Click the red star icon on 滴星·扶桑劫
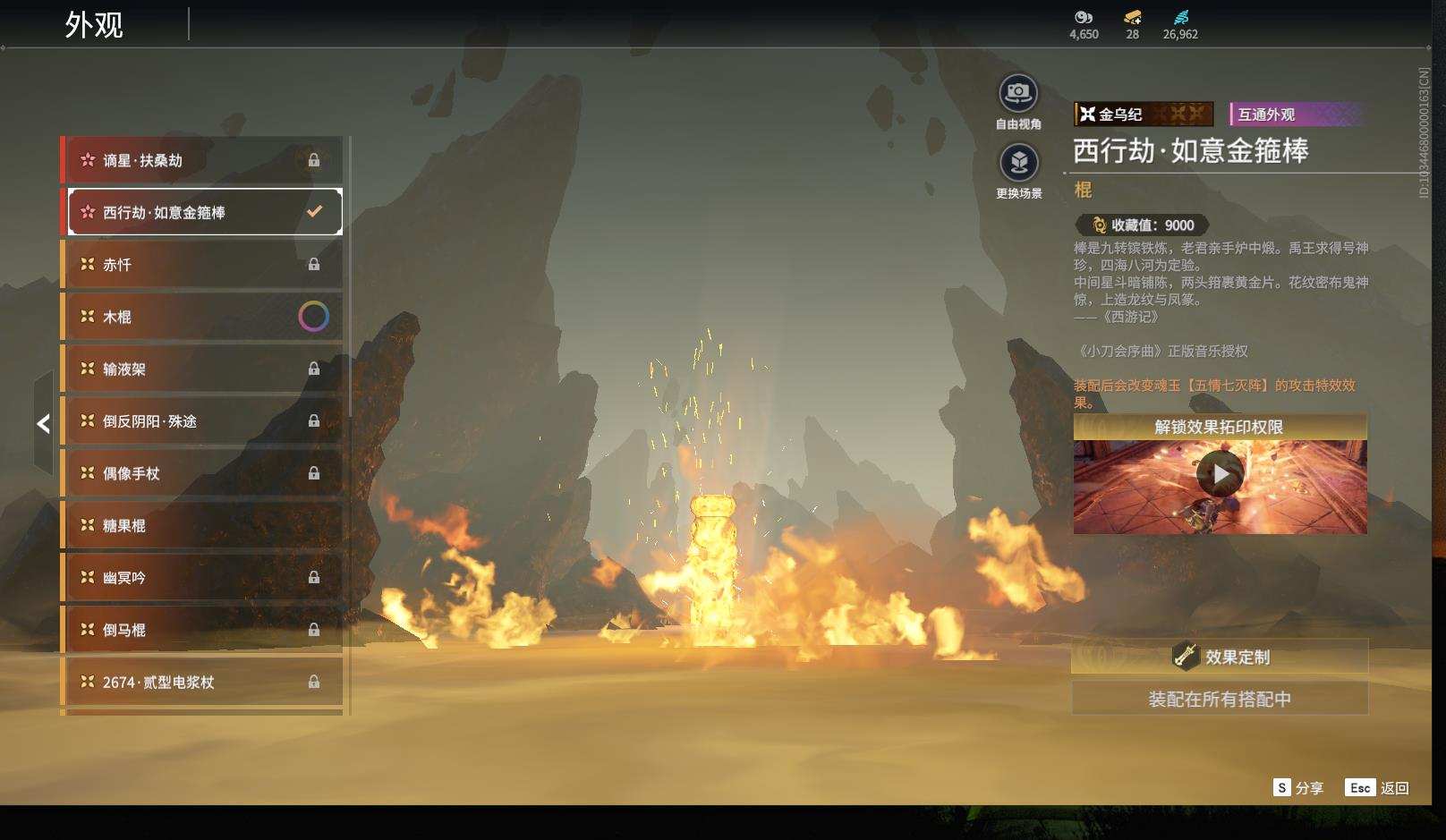The image size is (1446, 840). 88,160
